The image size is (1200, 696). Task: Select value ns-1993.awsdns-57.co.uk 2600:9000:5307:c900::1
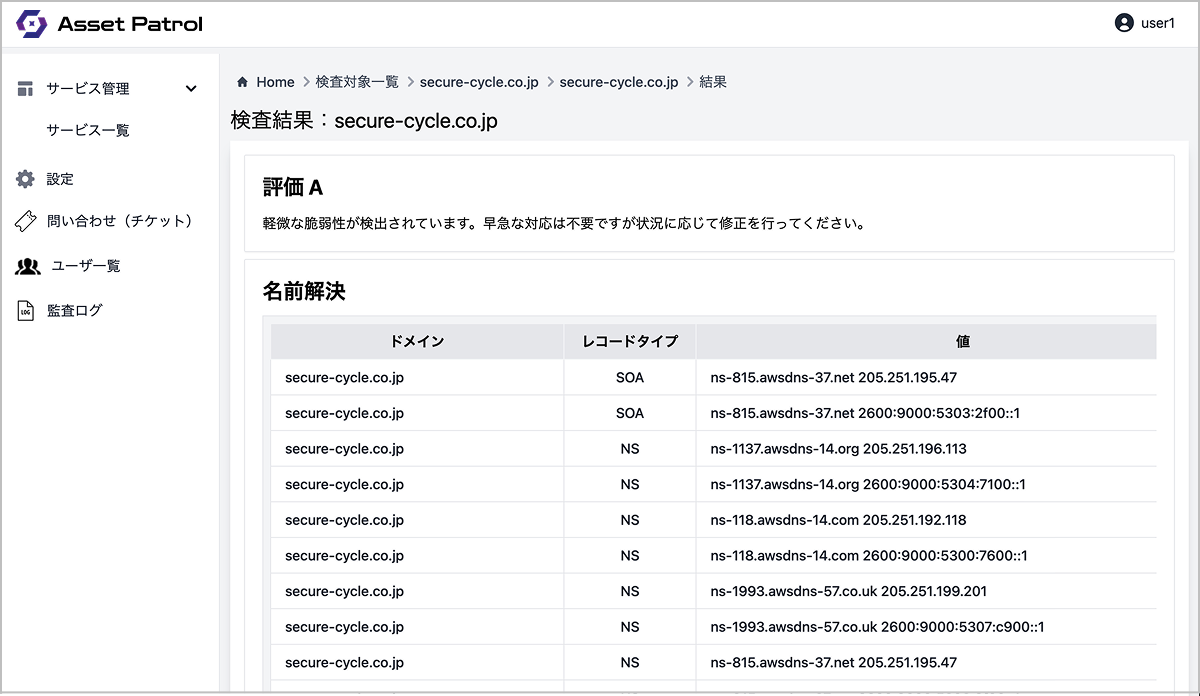[877, 628]
